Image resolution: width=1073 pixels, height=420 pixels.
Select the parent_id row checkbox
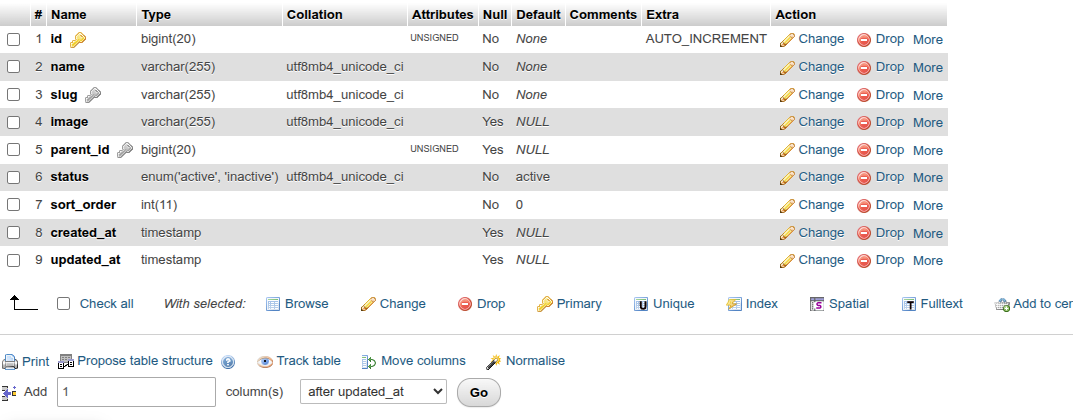point(14,150)
